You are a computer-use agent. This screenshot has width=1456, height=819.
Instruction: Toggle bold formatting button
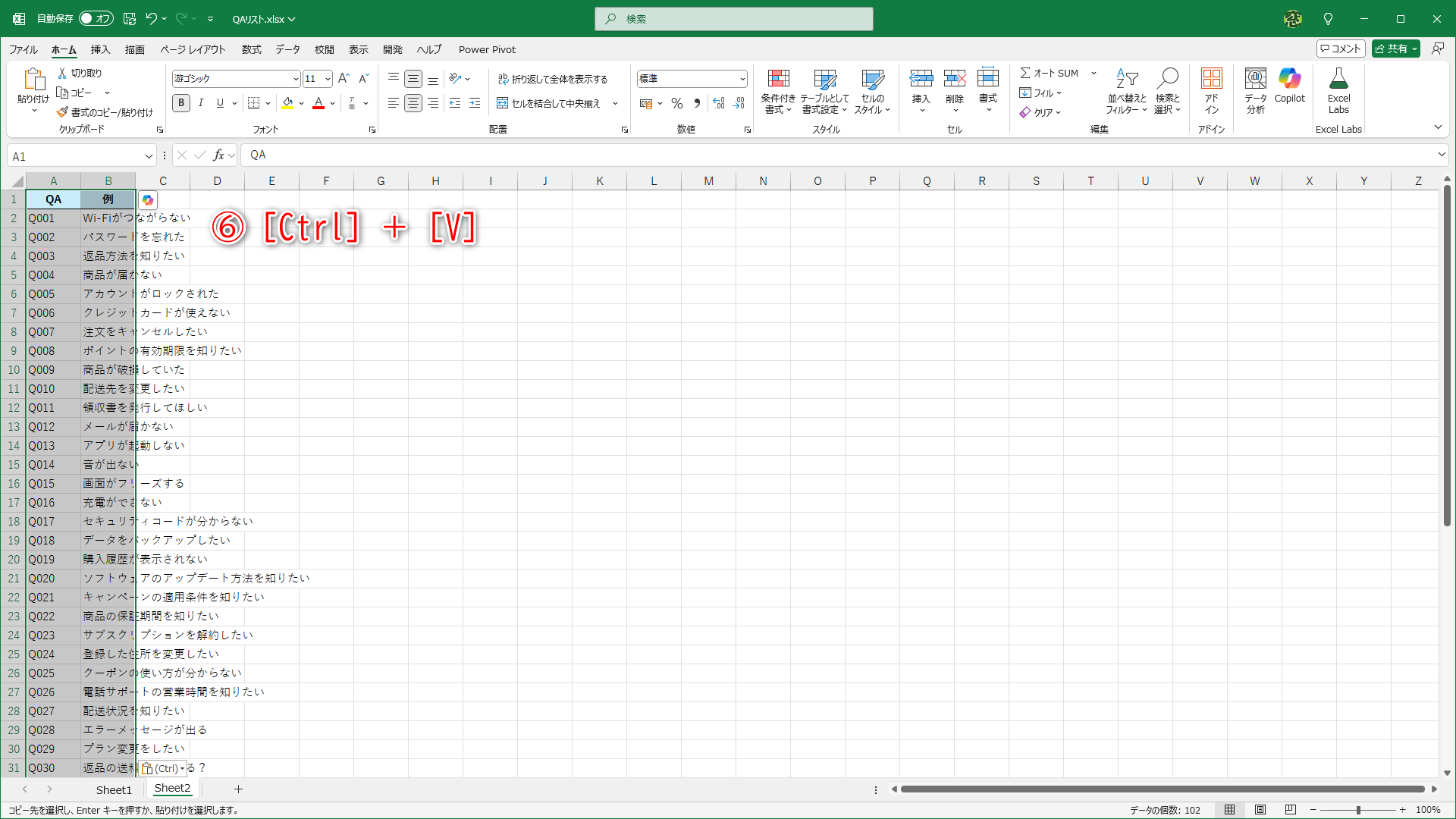click(181, 103)
